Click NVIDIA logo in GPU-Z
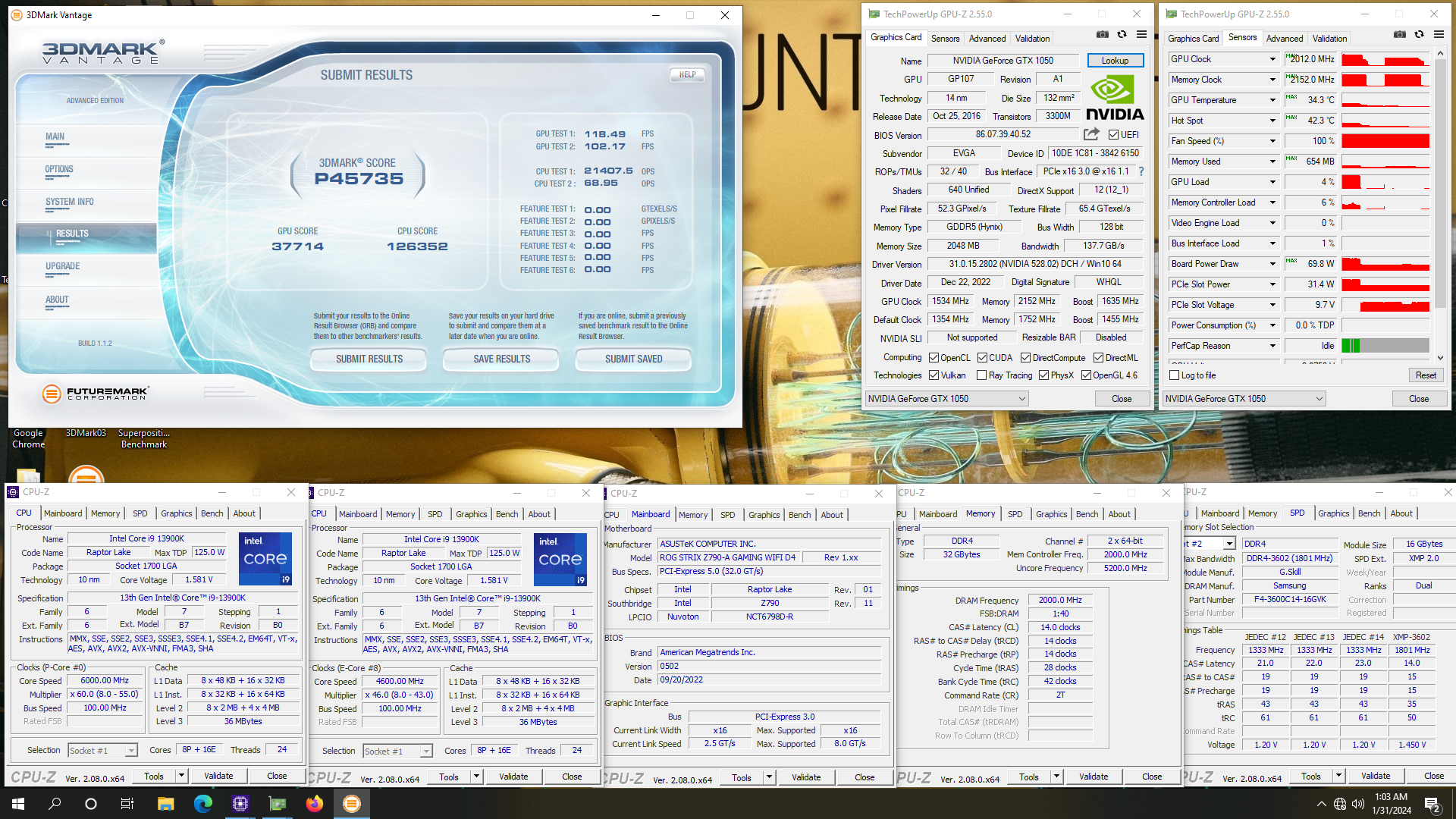This screenshot has height=819, width=1456. (x=1115, y=99)
